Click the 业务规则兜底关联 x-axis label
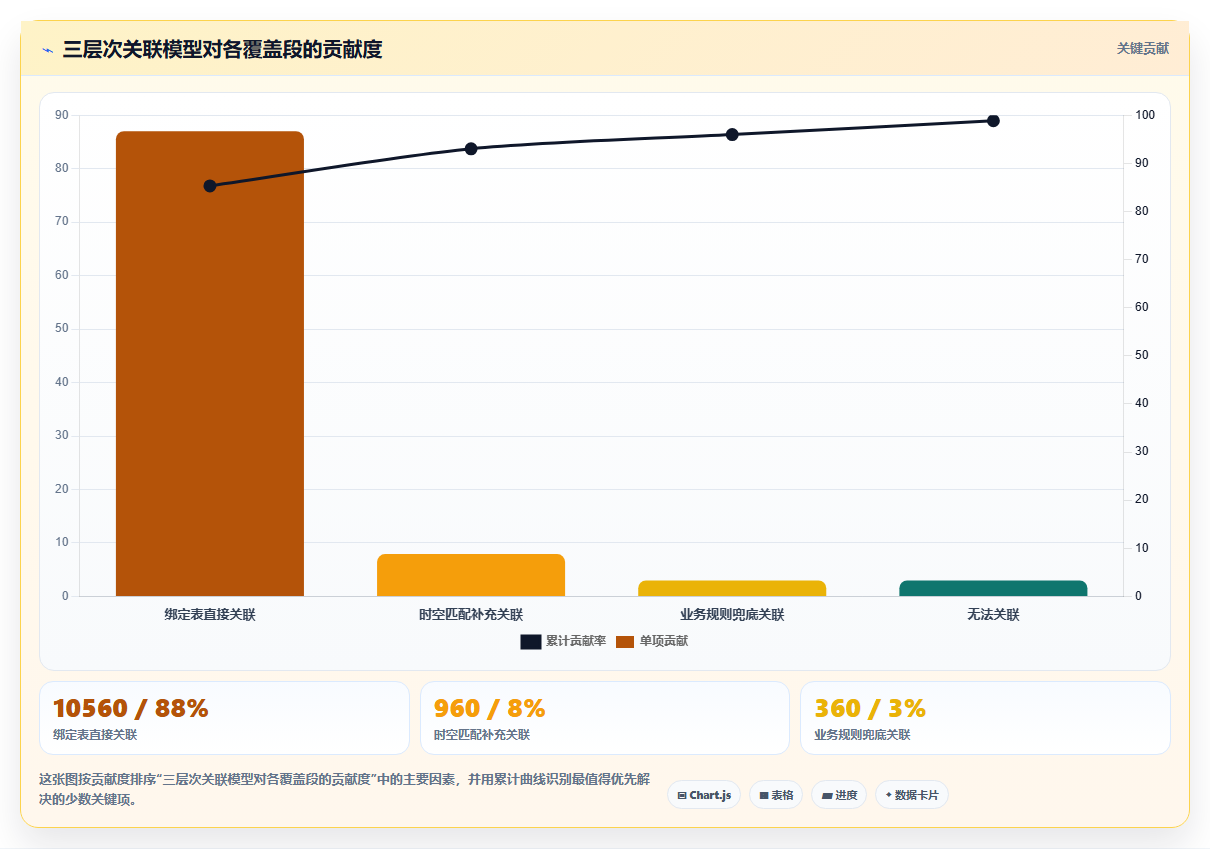Screen dimensions: 1210x849 [732, 615]
